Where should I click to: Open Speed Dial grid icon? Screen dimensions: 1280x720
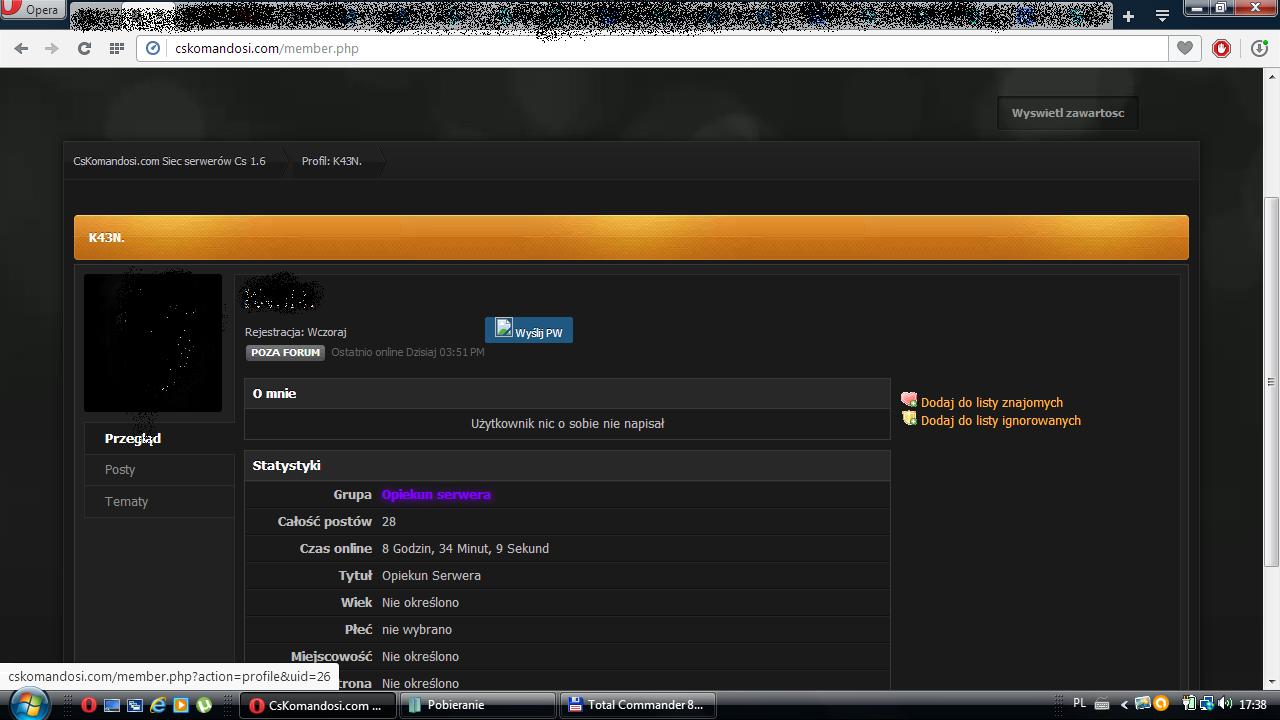pos(117,48)
